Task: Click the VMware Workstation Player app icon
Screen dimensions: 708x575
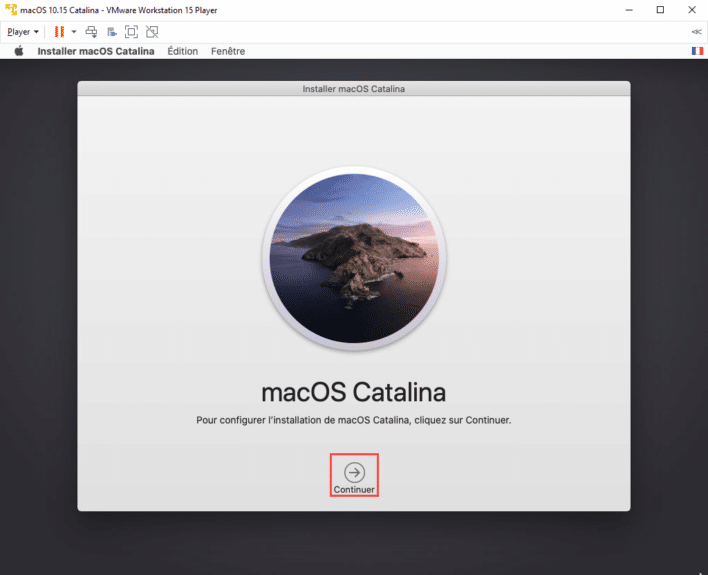Action: point(10,9)
